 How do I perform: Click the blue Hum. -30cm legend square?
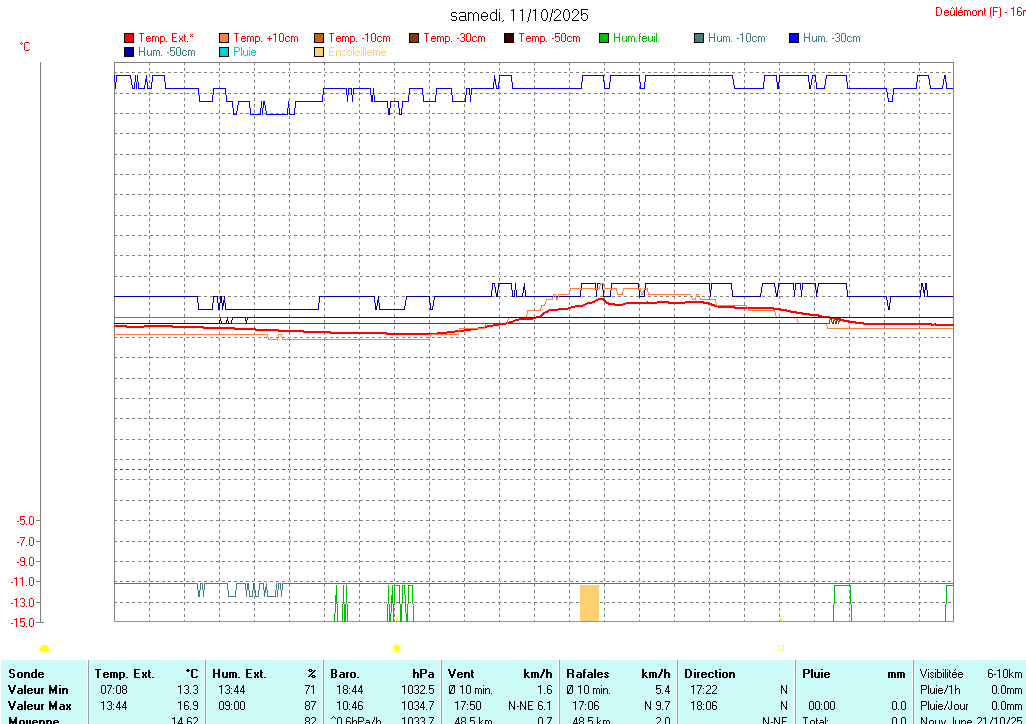[794, 39]
